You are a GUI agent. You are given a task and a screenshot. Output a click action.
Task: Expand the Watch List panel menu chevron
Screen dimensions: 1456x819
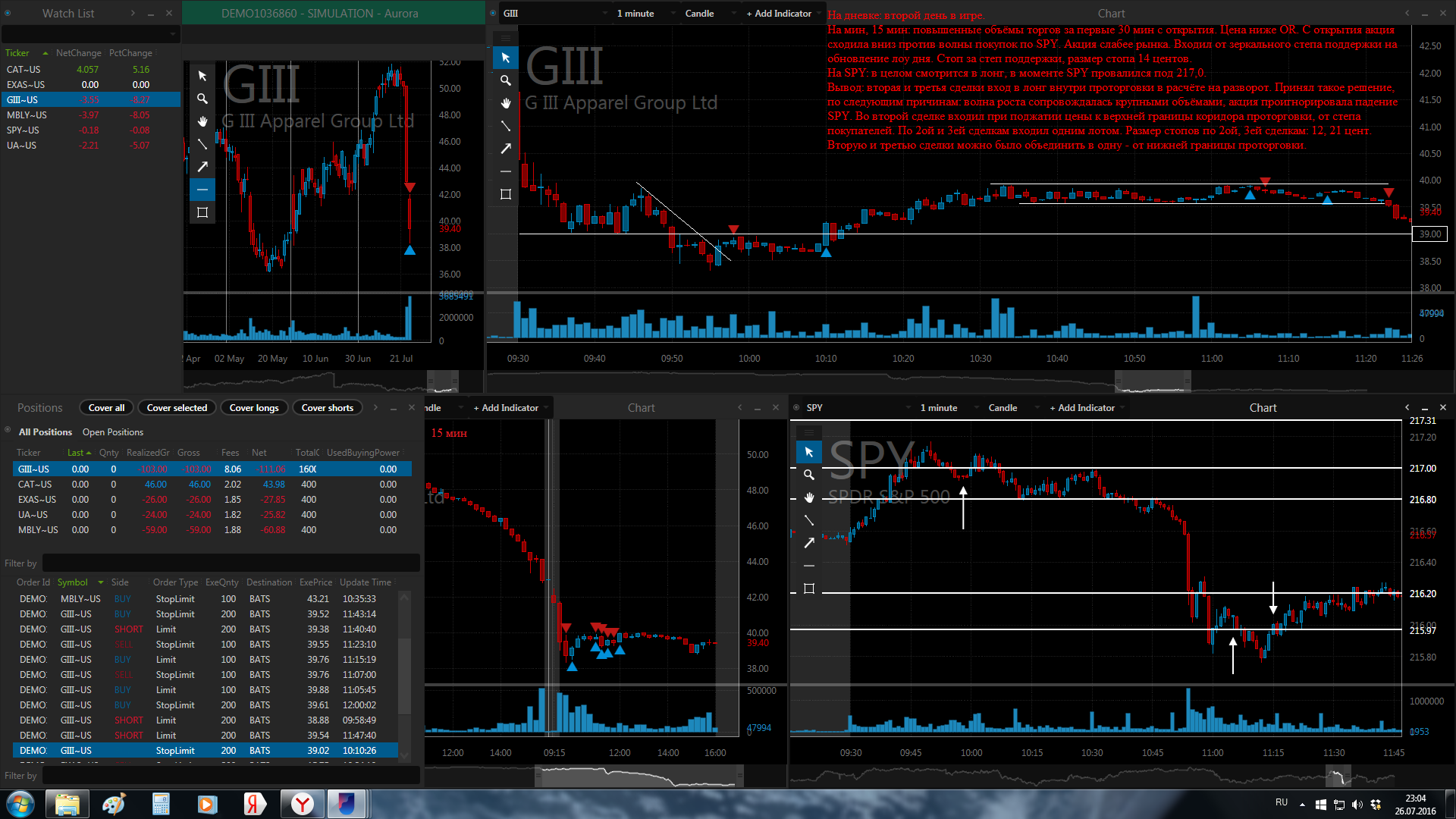133,13
